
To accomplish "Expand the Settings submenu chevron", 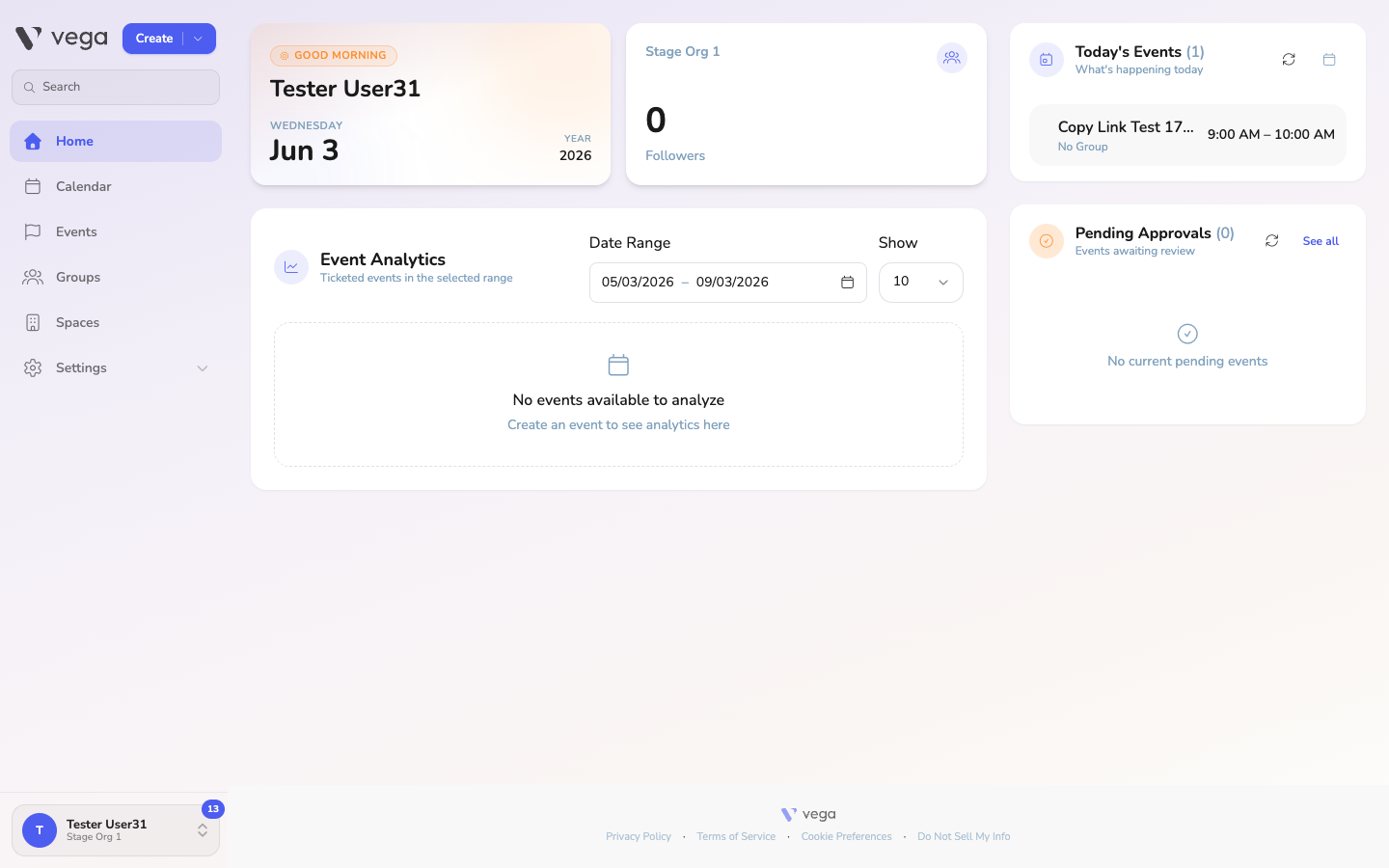I will (x=203, y=368).
